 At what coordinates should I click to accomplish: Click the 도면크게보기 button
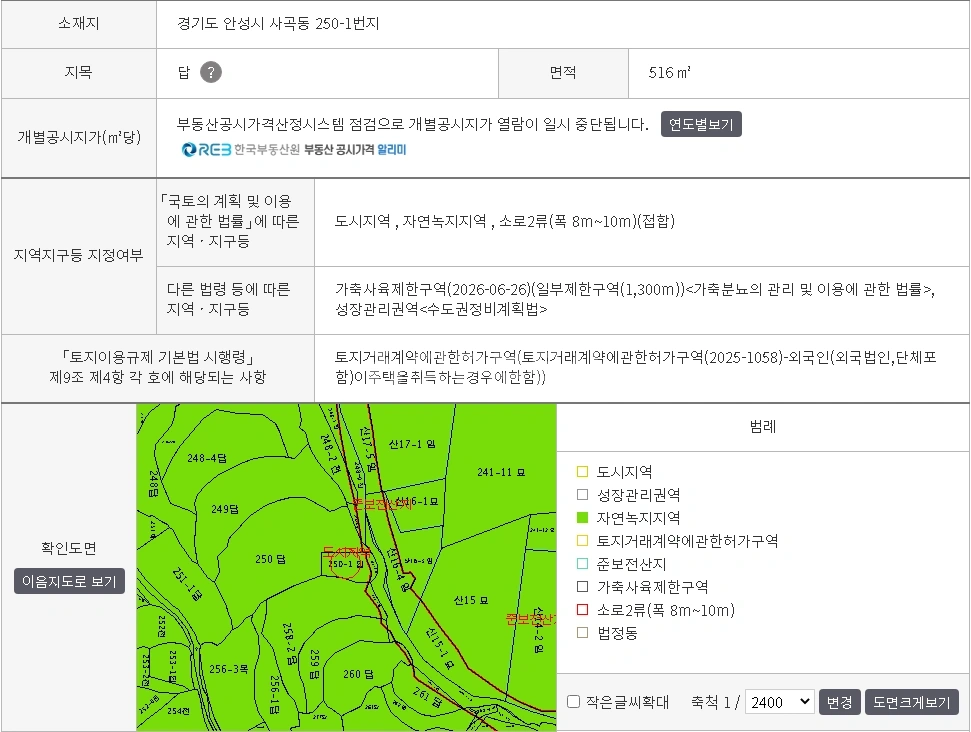pos(912,702)
